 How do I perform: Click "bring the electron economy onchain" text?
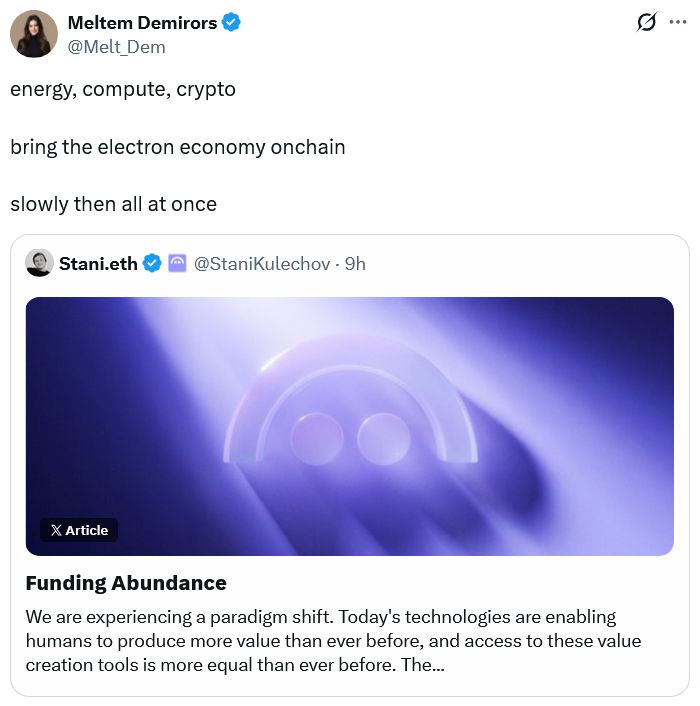point(178,147)
